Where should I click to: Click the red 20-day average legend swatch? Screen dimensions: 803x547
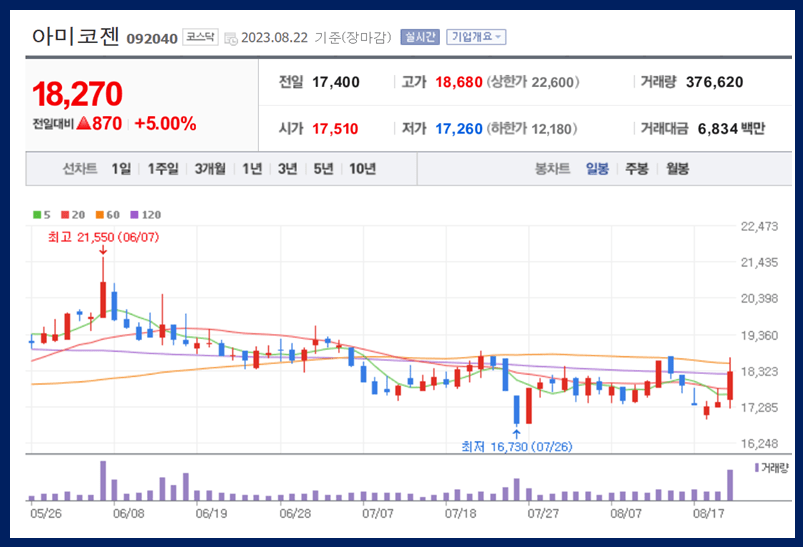pyautogui.click(x=65, y=215)
